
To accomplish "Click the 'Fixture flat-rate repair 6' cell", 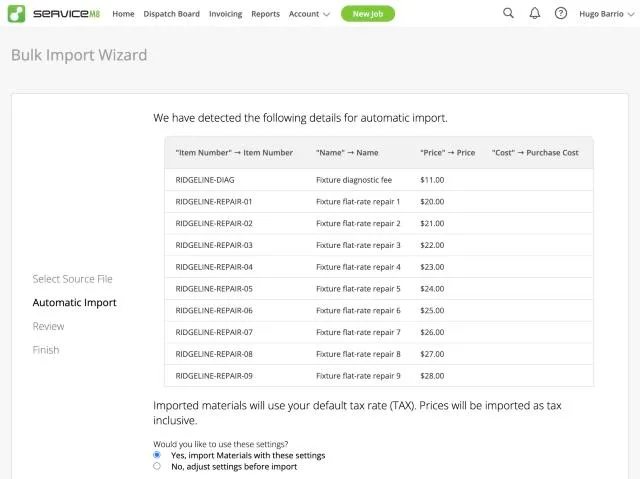I will (x=358, y=310).
